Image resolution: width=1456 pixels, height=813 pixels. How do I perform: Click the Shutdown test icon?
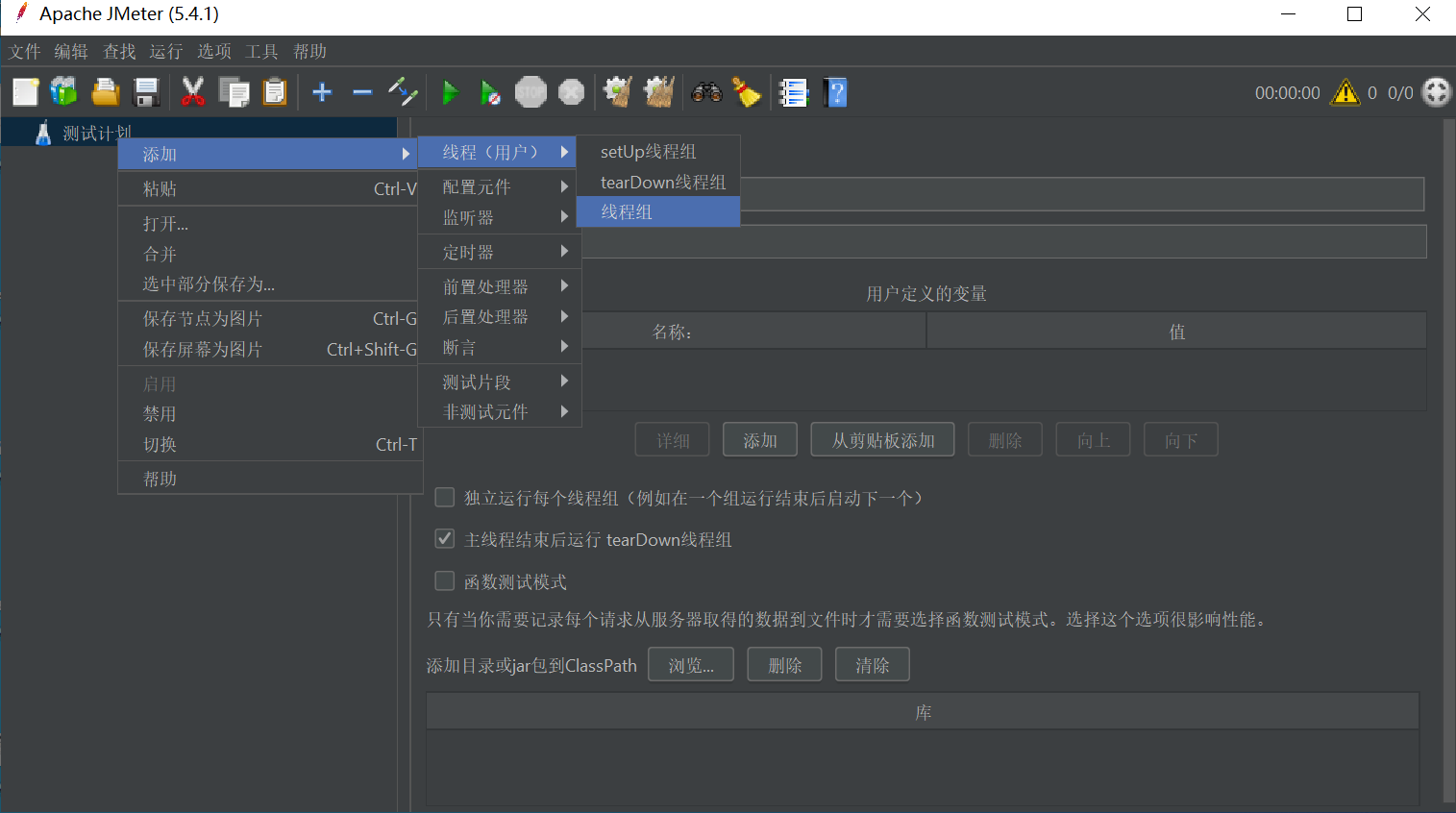[572, 92]
